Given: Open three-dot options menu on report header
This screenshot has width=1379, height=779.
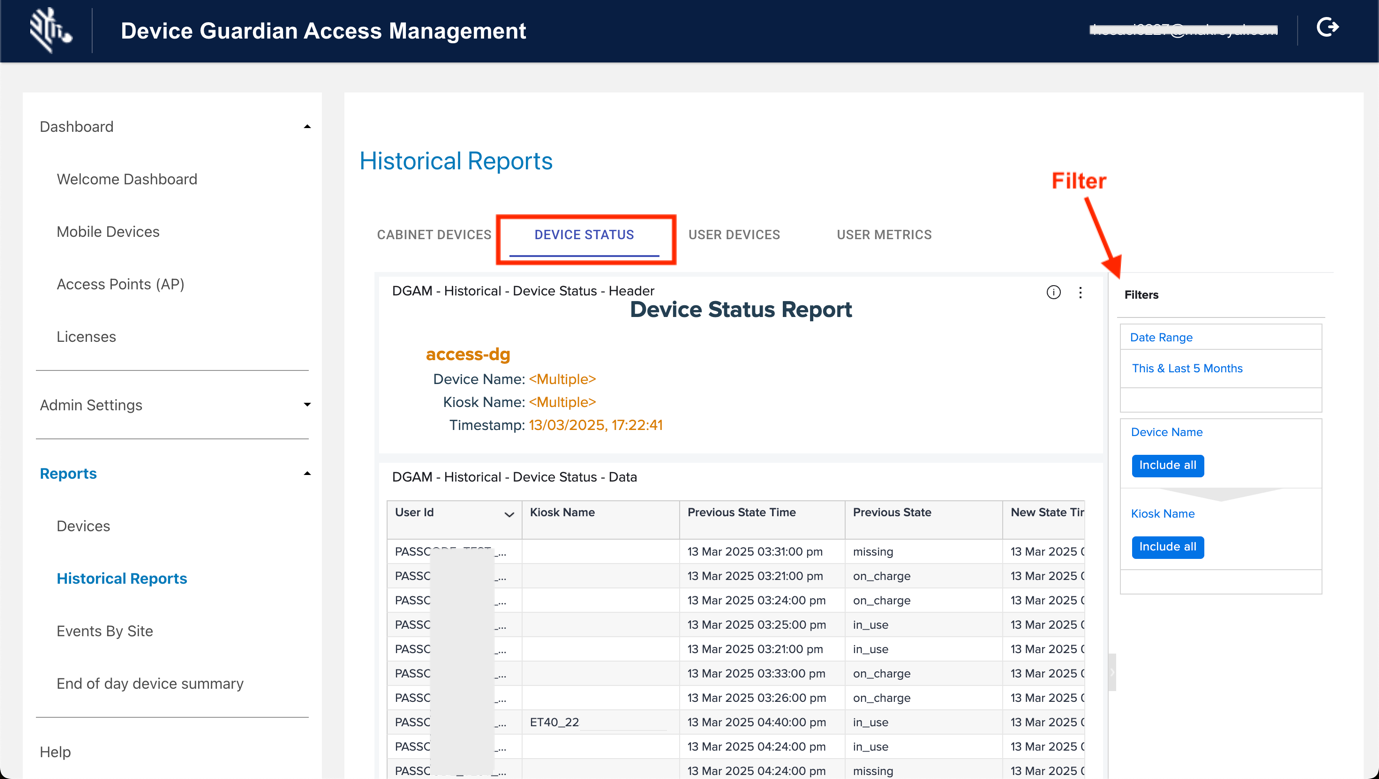Looking at the screenshot, I should 1080,292.
